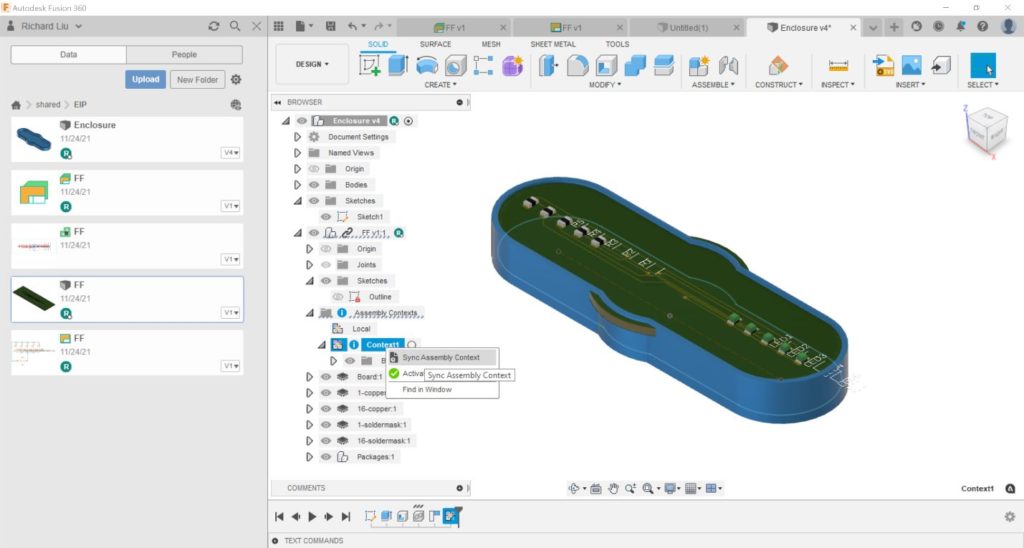The width and height of the screenshot is (1024, 548).
Task: Select the Measure tool under Inspect
Action: click(837, 65)
